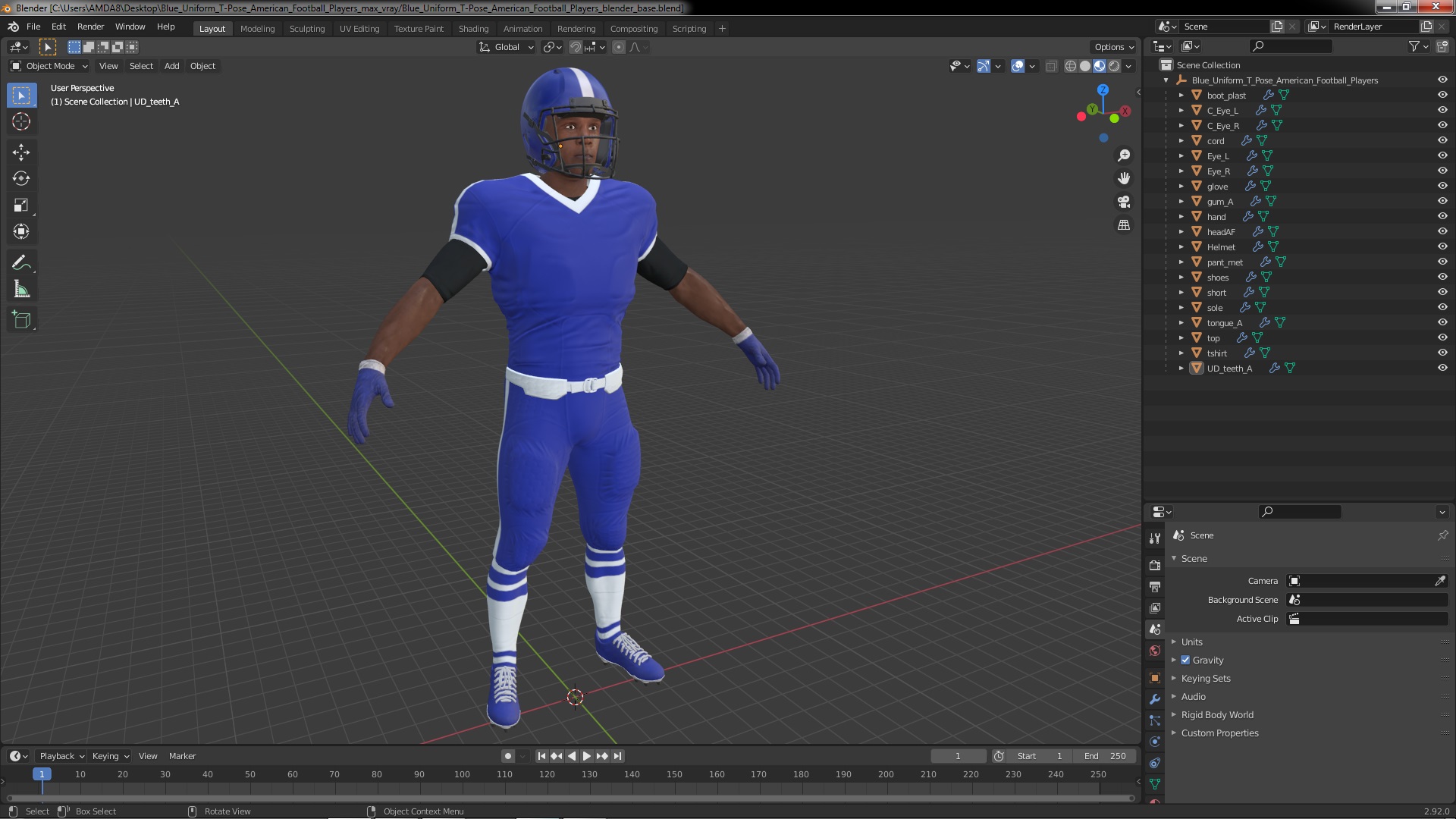
Task: Select the Scale tool
Action: point(21,206)
